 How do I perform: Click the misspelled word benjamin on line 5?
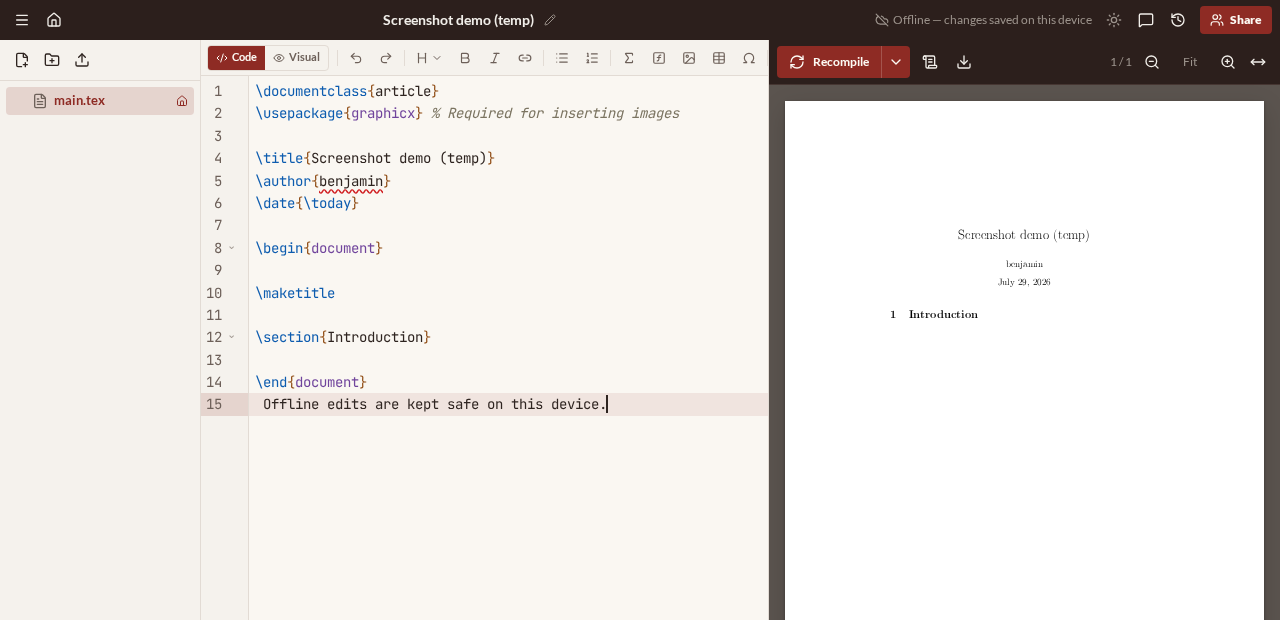[351, 181]
